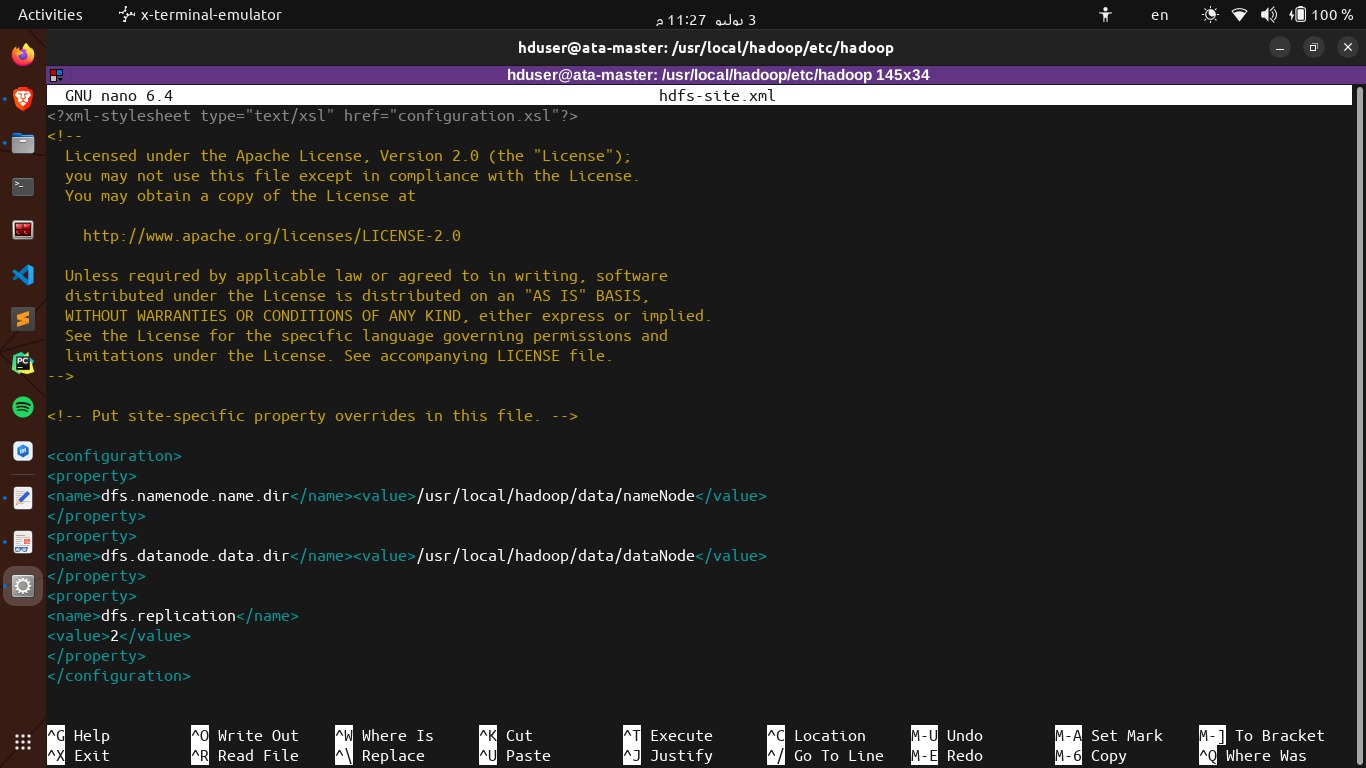
Task: Open Firefox from the dock
Action: pos(23,54)
